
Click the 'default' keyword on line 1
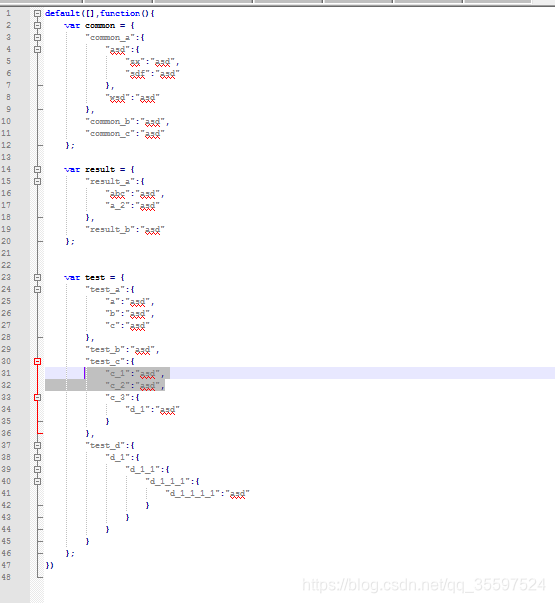coord(62,13)
